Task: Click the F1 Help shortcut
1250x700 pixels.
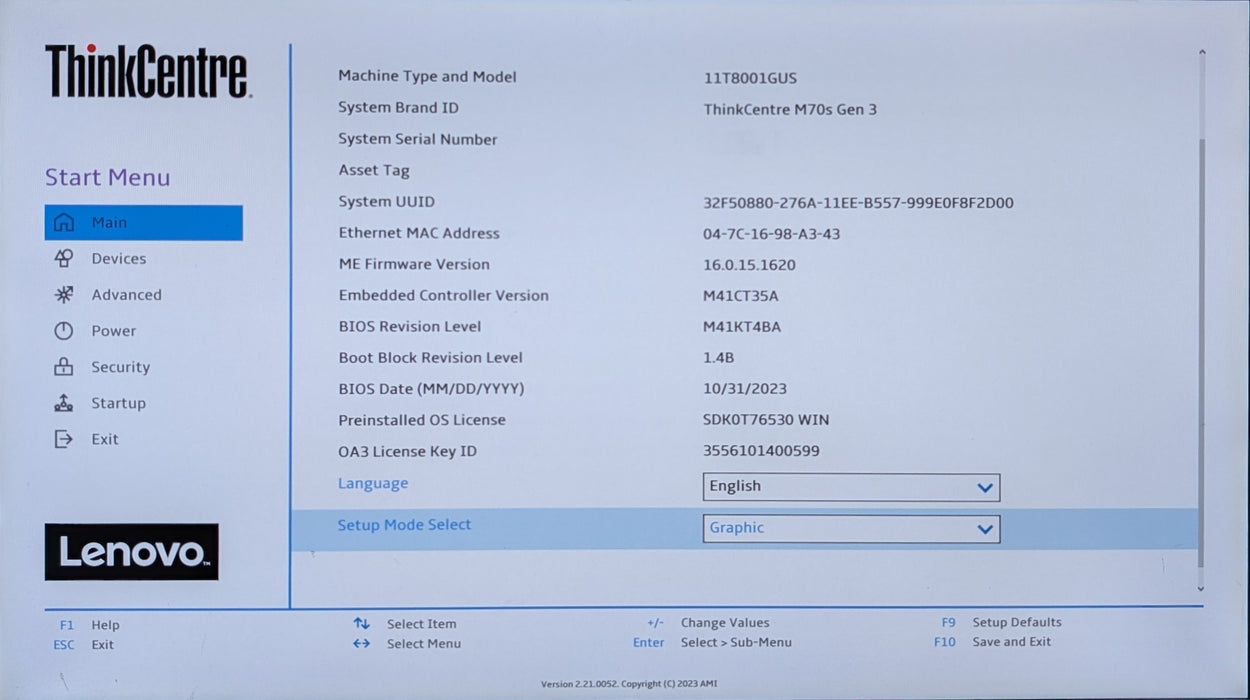Action: click(89, 625)
